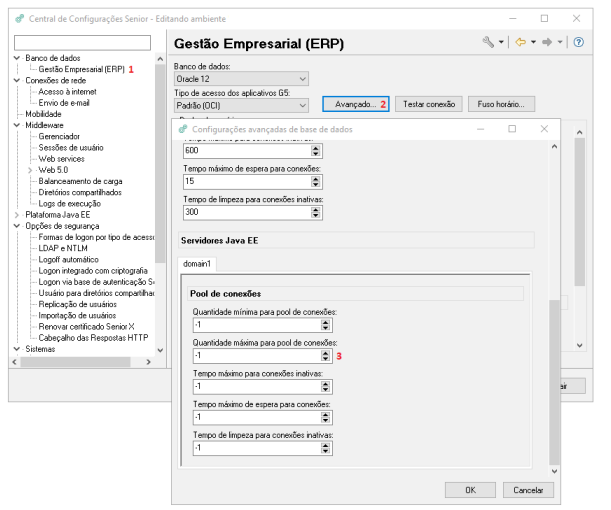The width and height of the screenshot is (611, 510).
Task: Click the Avançado button
Action: (x=356, y=104)
